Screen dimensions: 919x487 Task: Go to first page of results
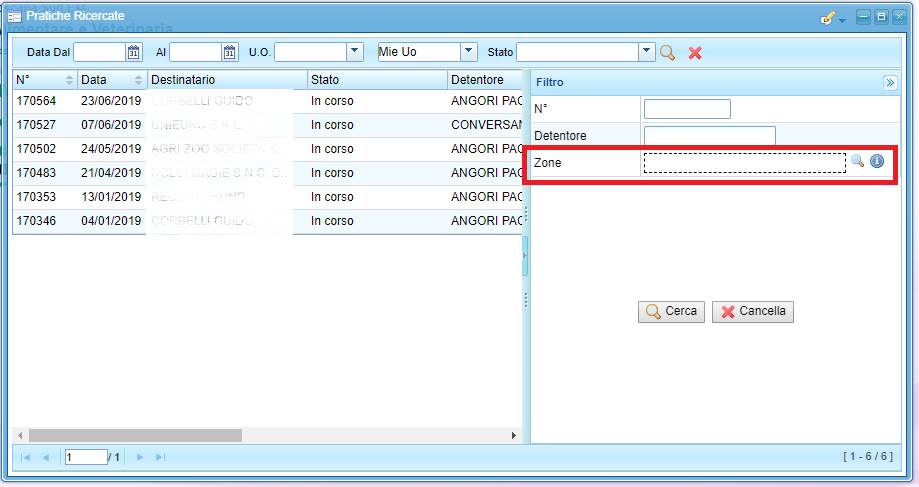click(x=25, y=457)
